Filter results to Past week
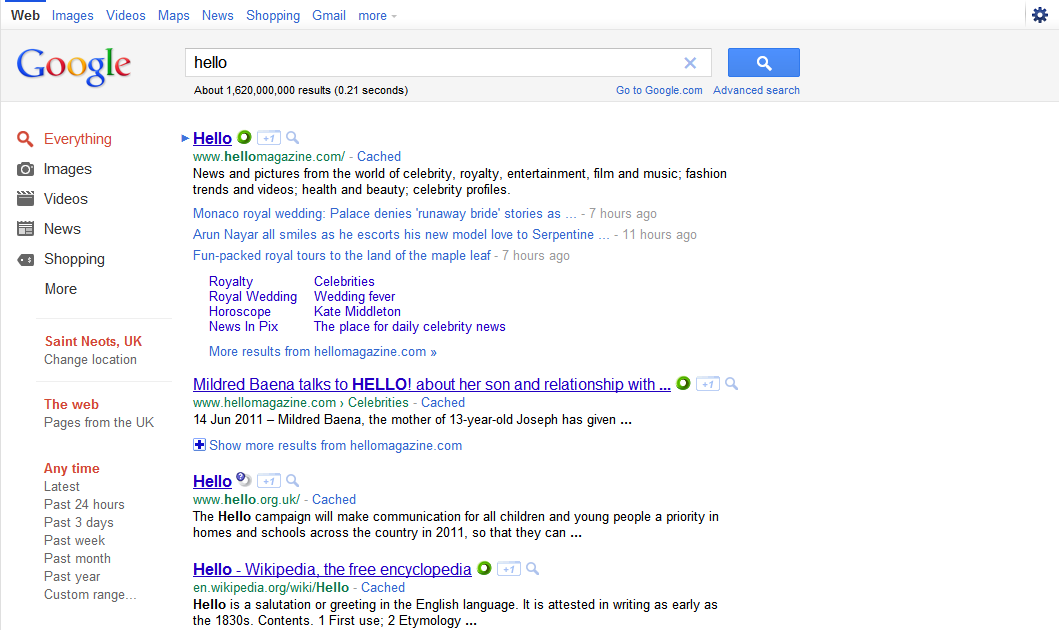The image size is (1060, 630). point(74,540)
